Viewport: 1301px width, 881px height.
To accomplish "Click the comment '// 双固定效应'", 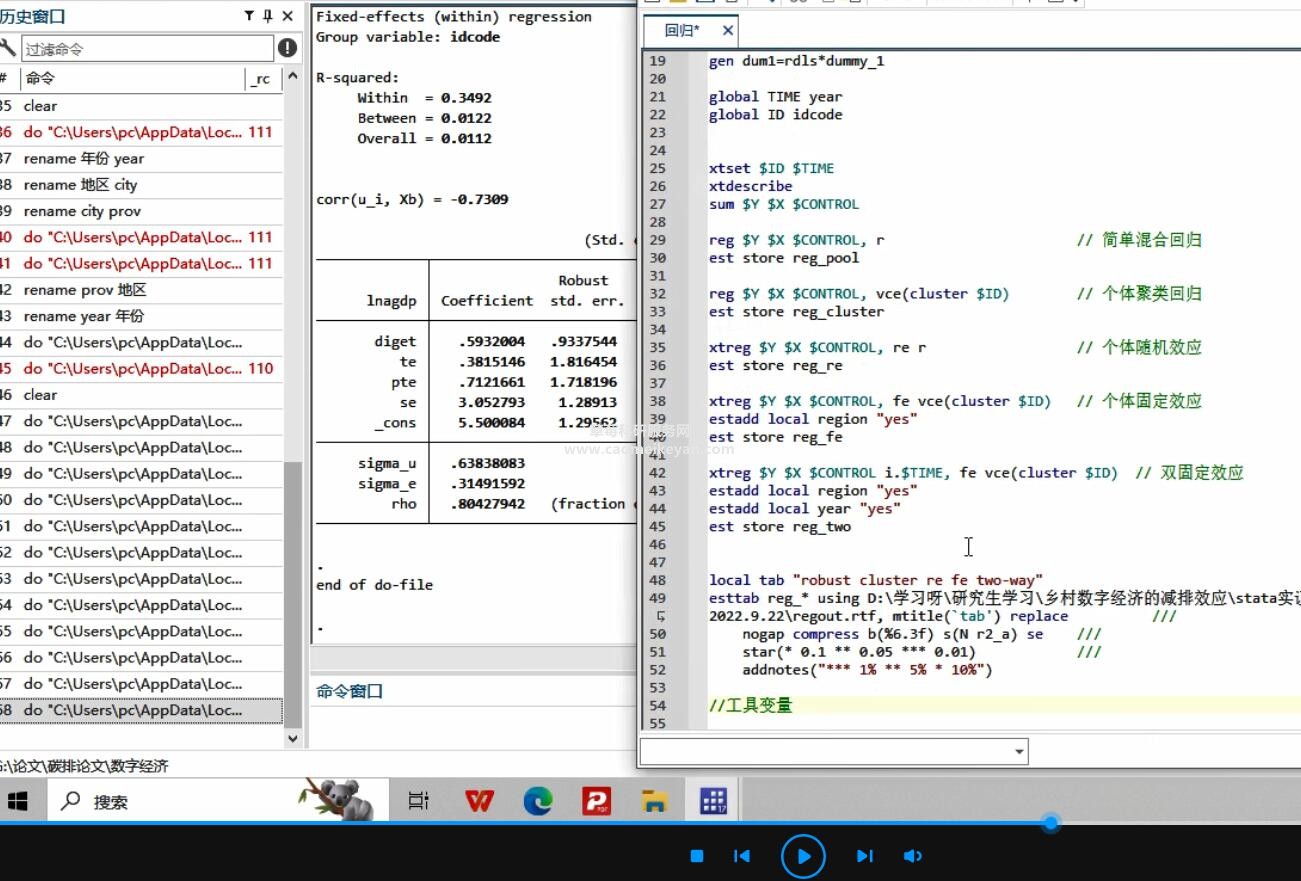I will coord(1189,473).
